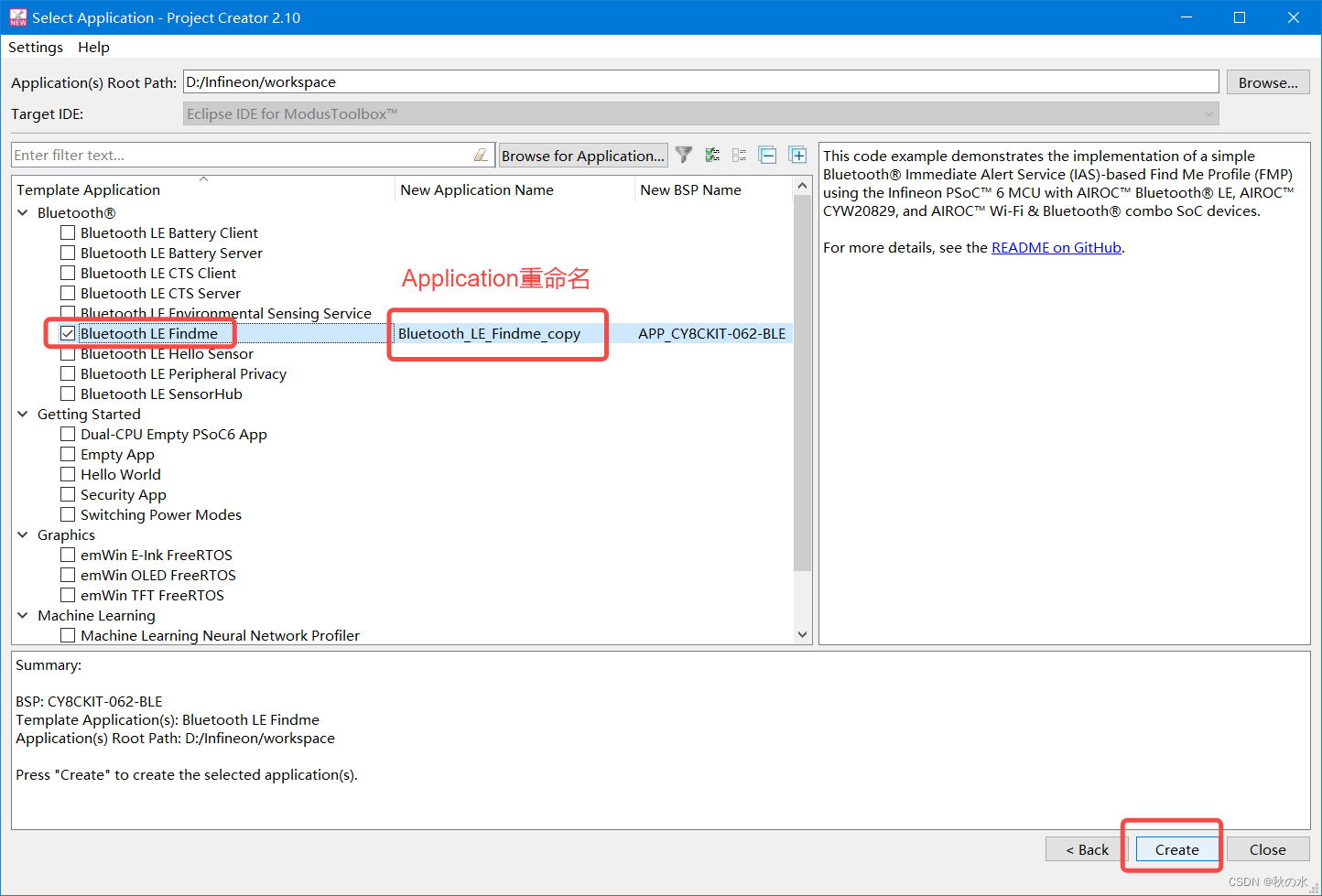Check emWin E-Ink FreeRTOS
This screenshot has height=896, width=1322.
tap(68, 555)
